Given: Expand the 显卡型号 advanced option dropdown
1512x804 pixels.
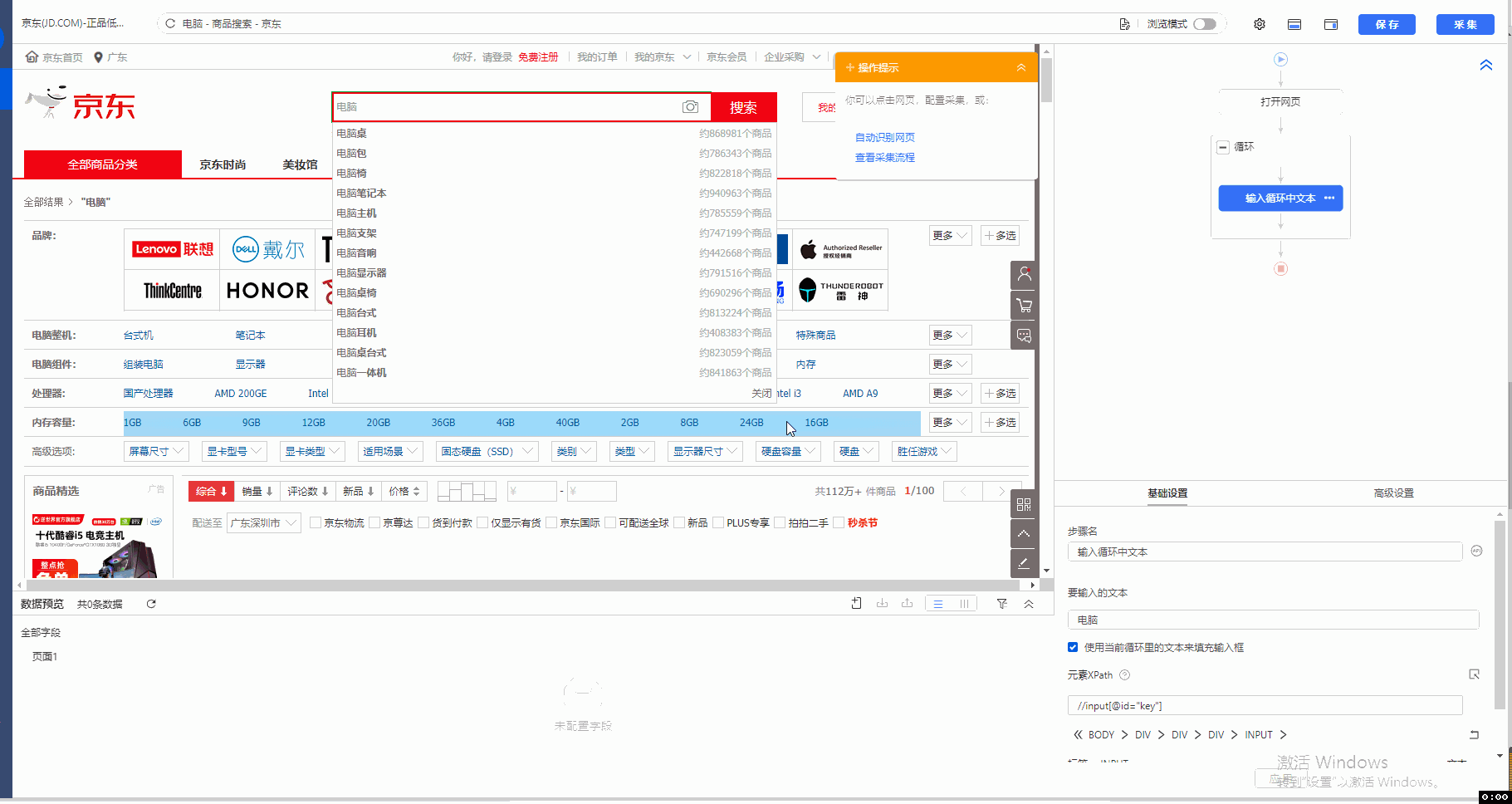Looking at the screenshot, I should click(234, 451).
